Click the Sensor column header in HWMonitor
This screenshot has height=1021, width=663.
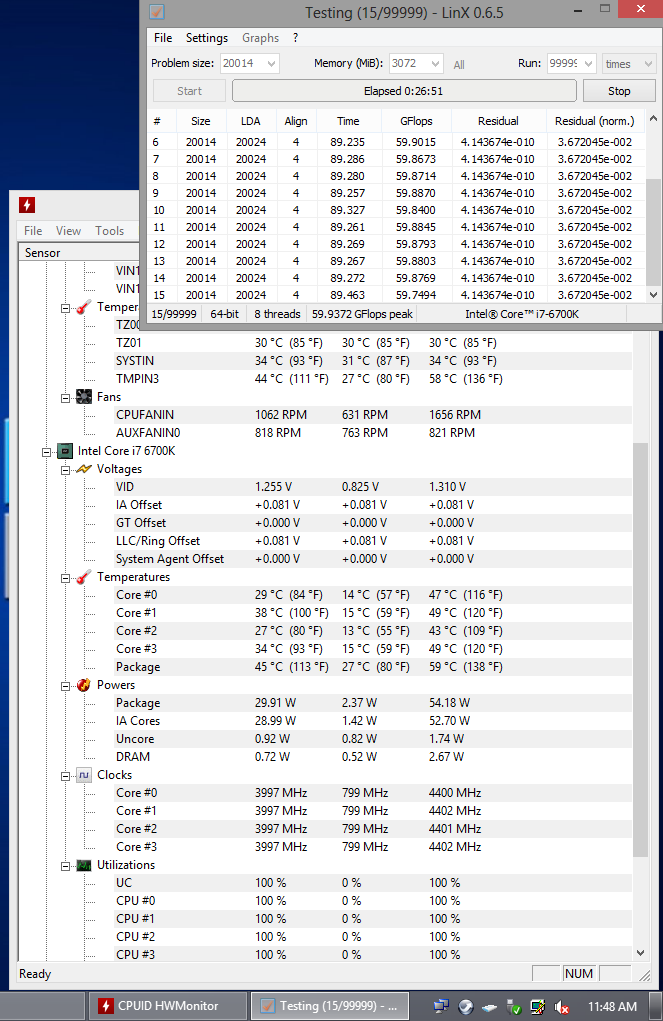[79, 253]
